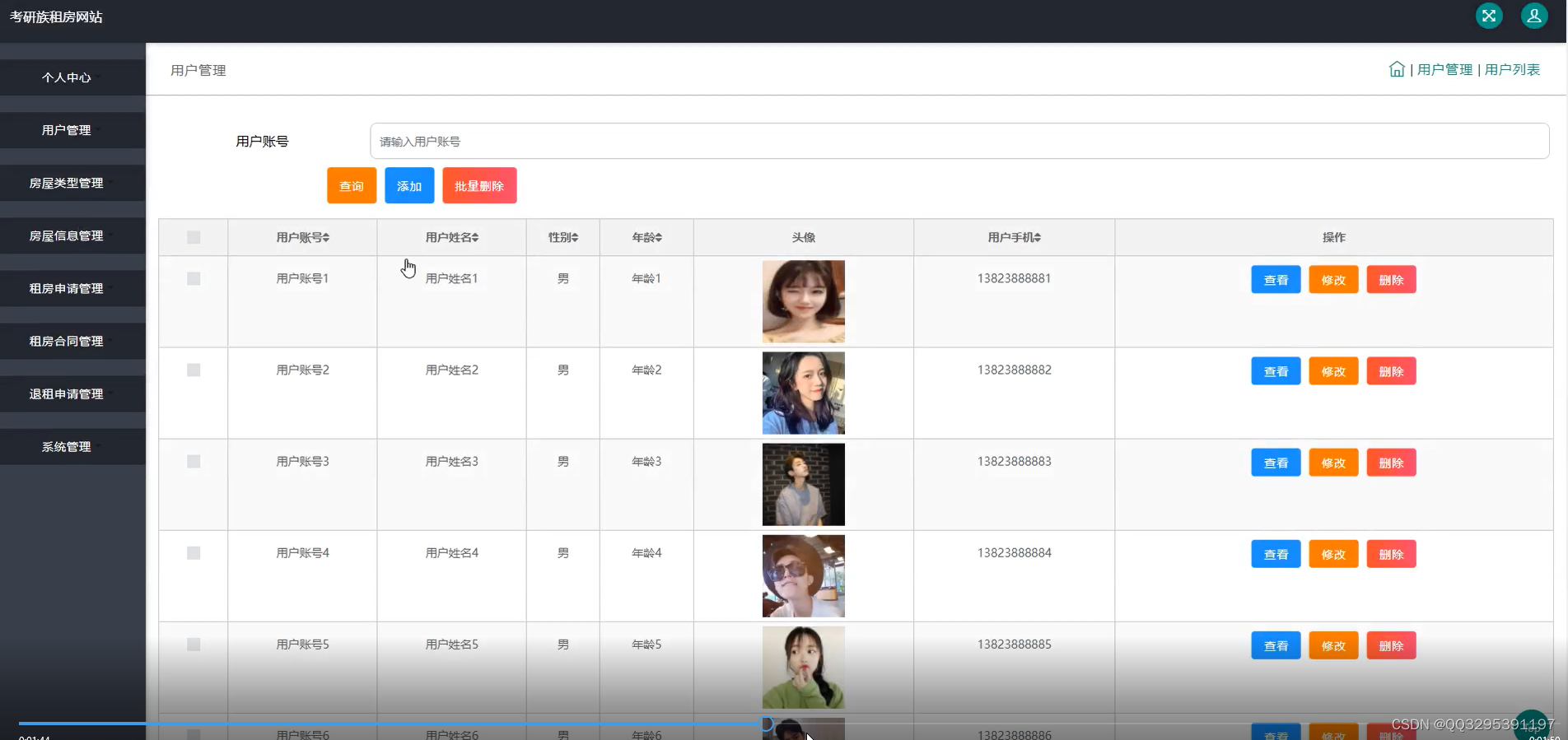1568x740 pixels.
Task: Sort by 年龄 column arrows
Action: tap(658, 238)
